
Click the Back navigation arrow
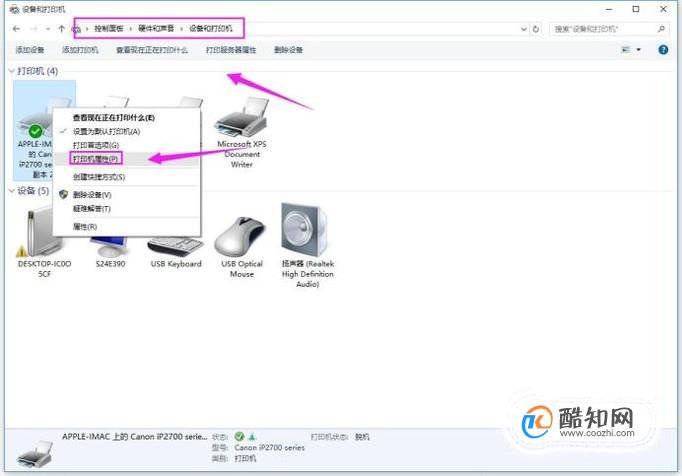[x=17, y=29]
